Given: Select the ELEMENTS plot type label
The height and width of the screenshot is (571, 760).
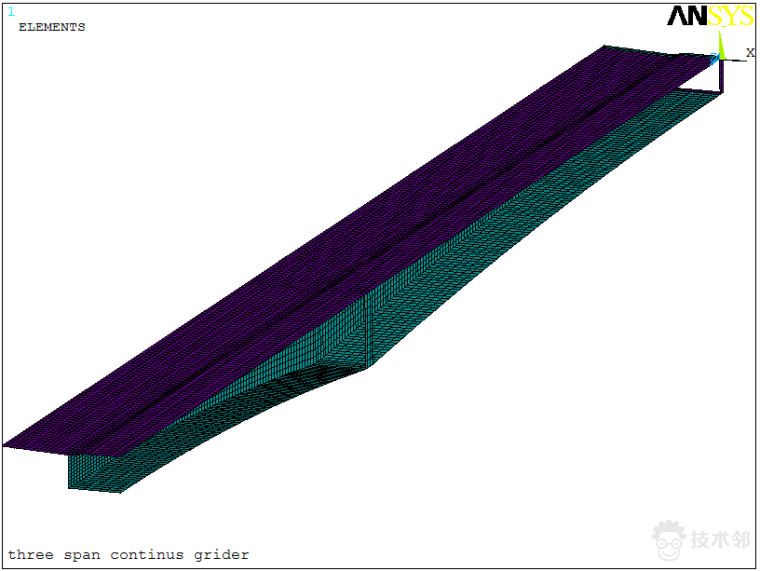Looking at the screenshot, I should [x=52, y=28].
